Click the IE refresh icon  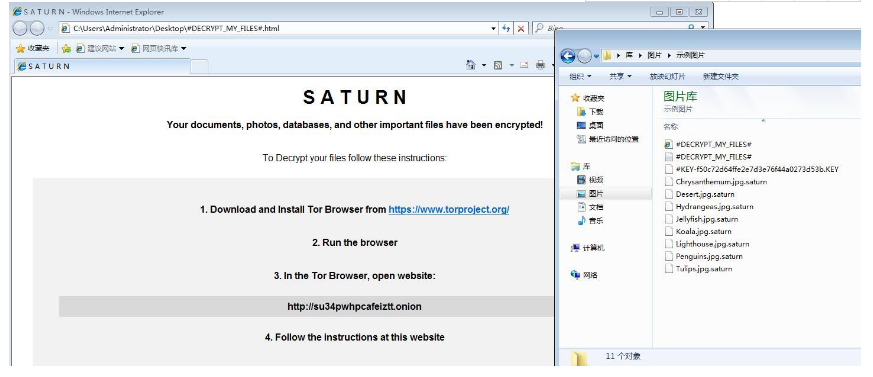tap(506, 28)
